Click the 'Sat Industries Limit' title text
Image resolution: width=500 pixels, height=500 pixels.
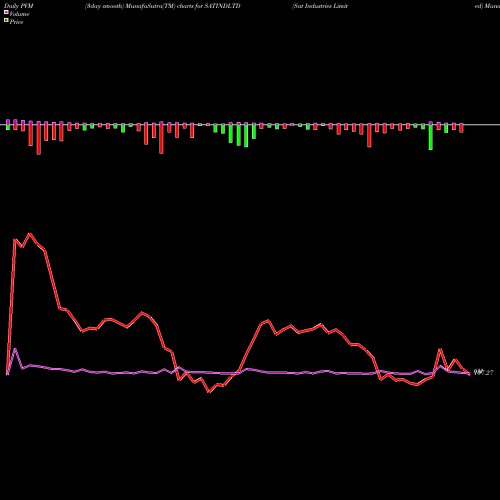coord(320,6)
